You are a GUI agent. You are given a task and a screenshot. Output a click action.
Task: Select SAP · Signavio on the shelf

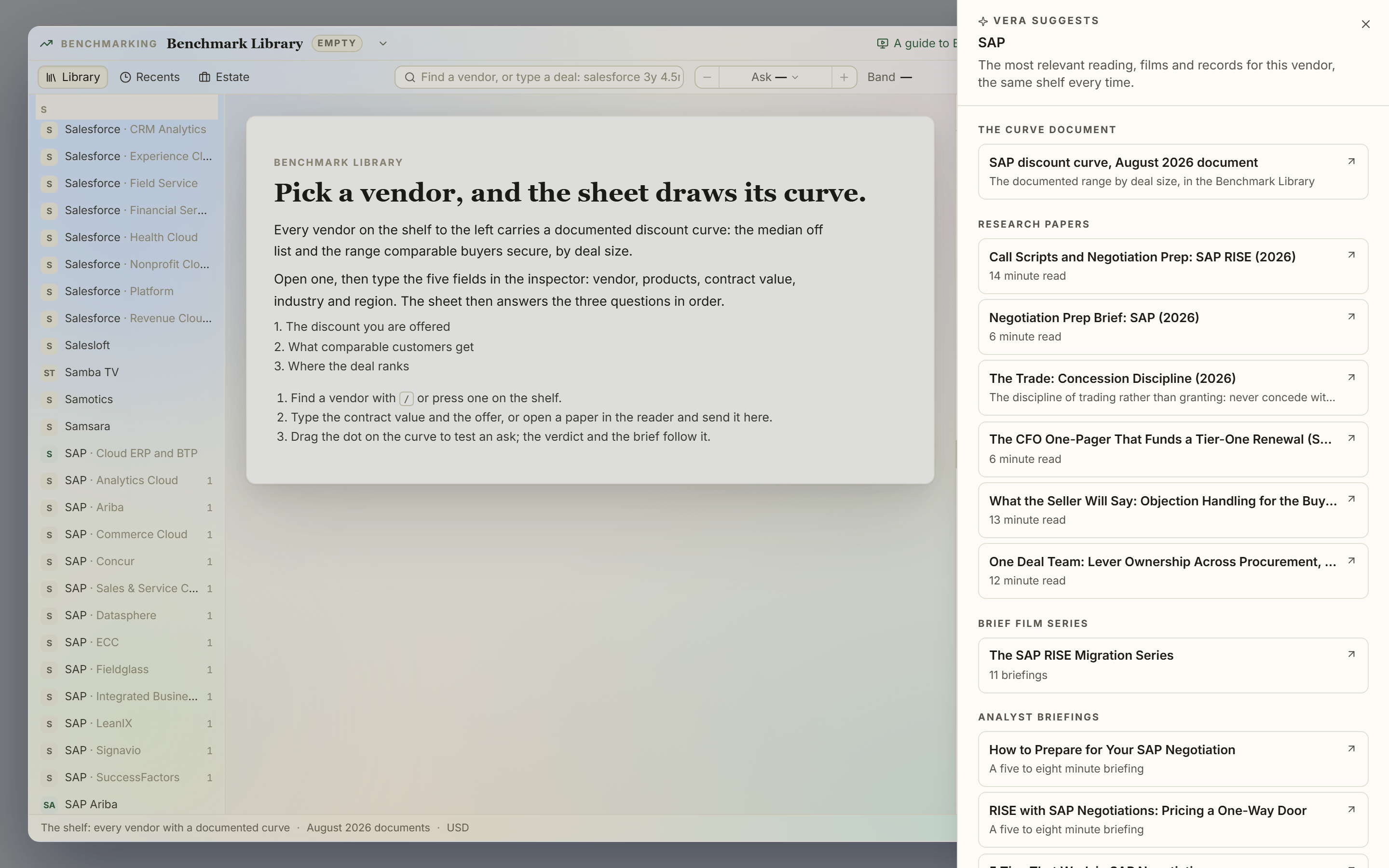pos(127,750)
